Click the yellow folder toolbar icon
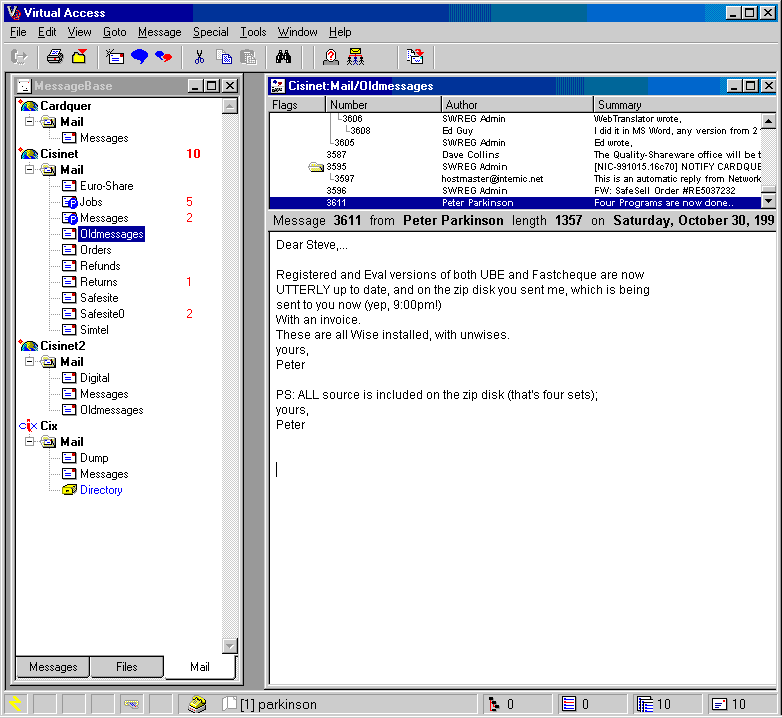Screen dimensions: 782x718 coord(80,57)
